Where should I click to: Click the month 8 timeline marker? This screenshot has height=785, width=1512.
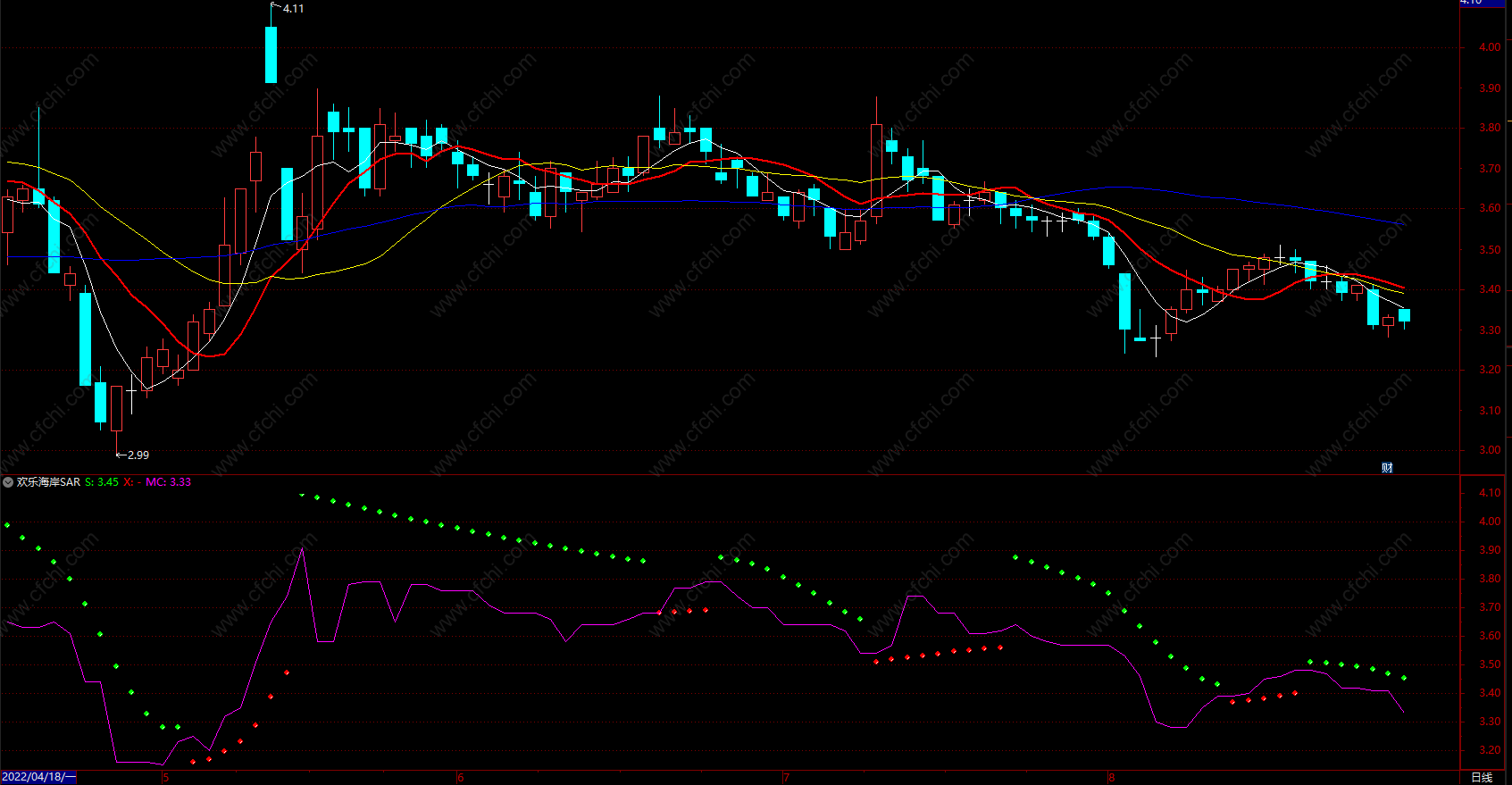coord(1111,778)
